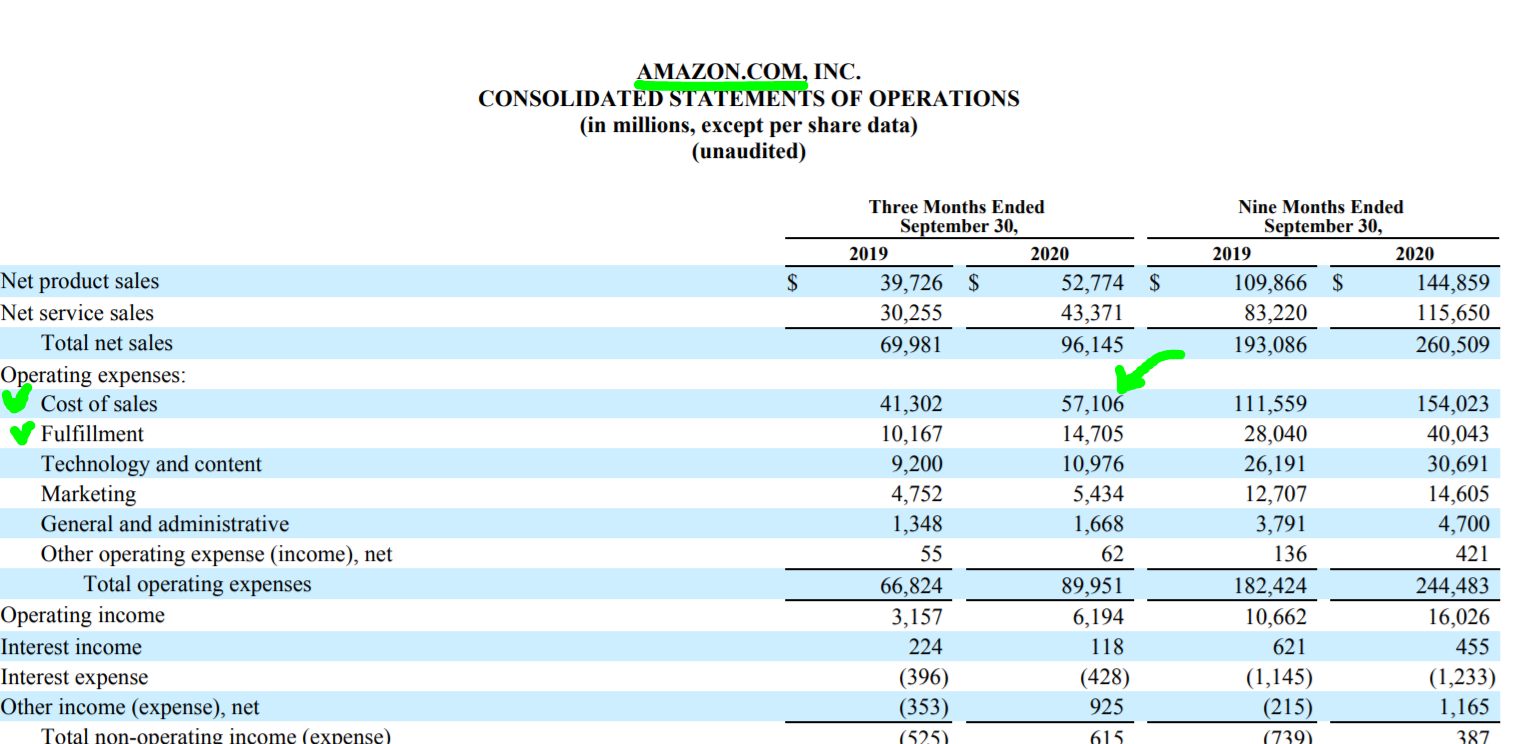Click the "Three Months Ended" column group header
1529x744 pixels.
pyautogui.click(x=957, y=207)
